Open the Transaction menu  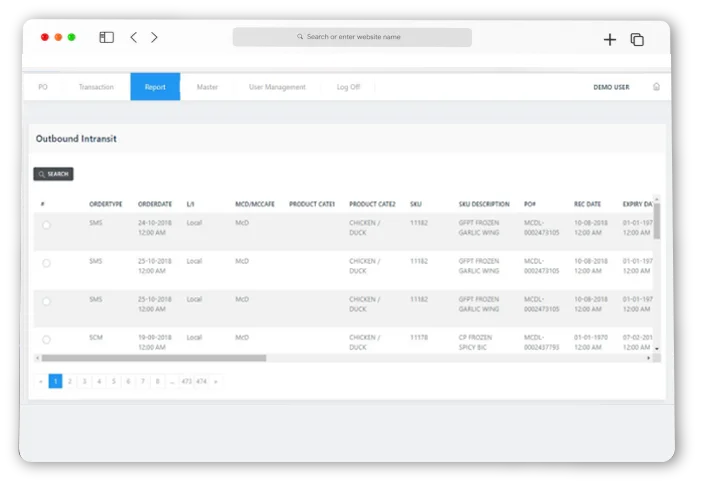coord(96,87)
